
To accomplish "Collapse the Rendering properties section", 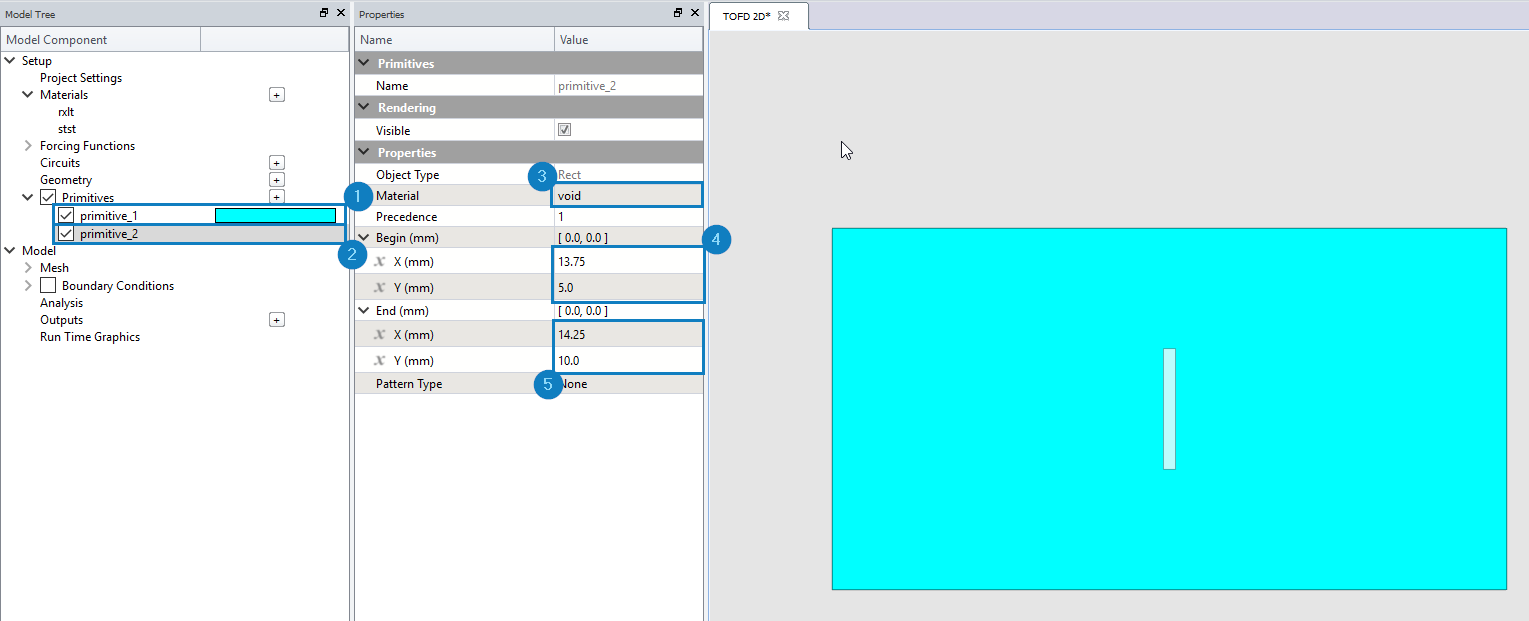I will (364, 108).
